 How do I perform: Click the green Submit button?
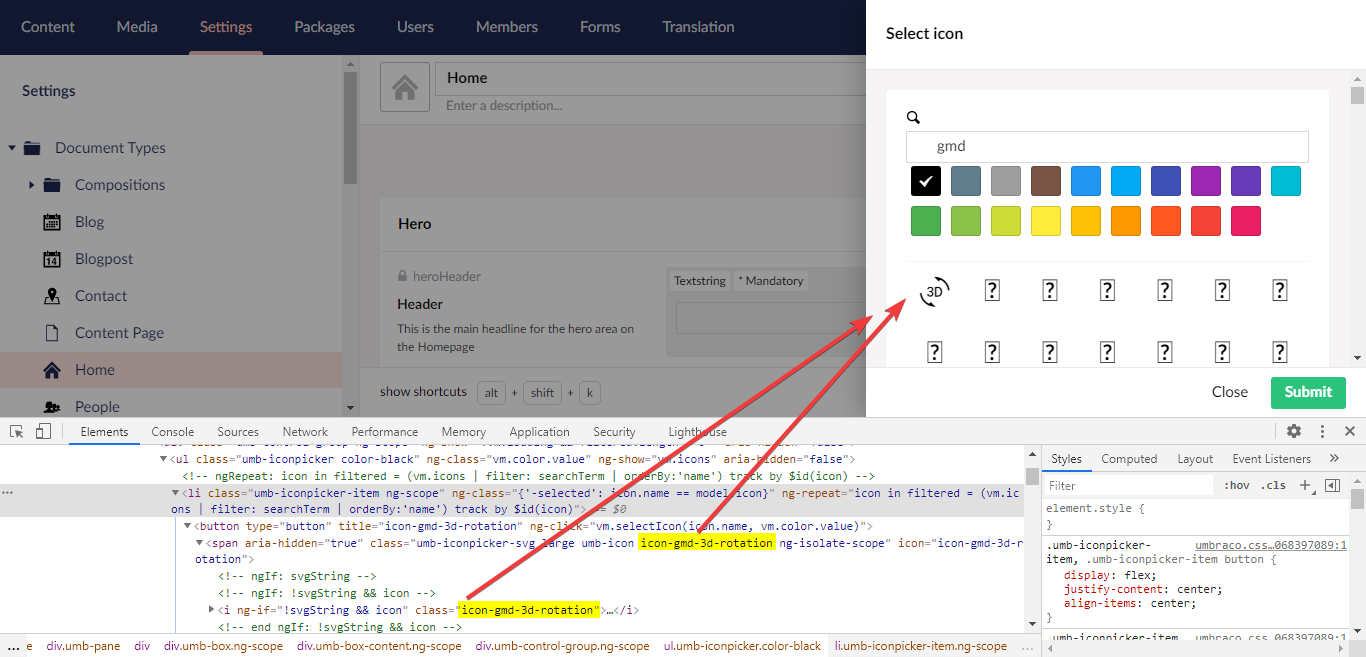[x=1308, y=392]
